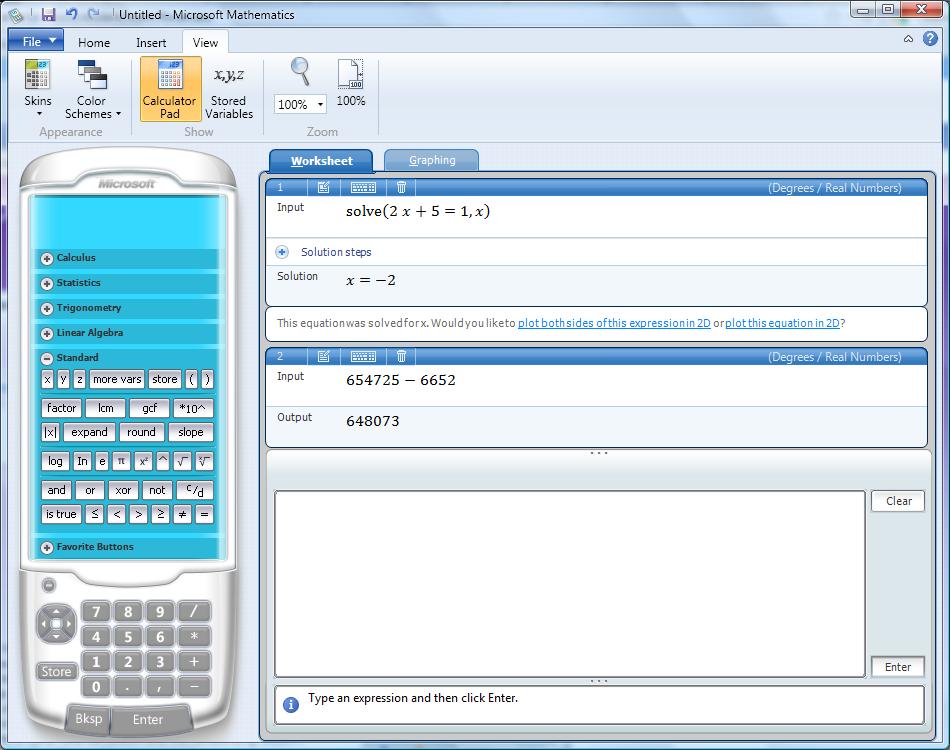Viewport: 950px width, 750px height.
Task: Collapse the Standard button group
Action: (x=47, y=358)
